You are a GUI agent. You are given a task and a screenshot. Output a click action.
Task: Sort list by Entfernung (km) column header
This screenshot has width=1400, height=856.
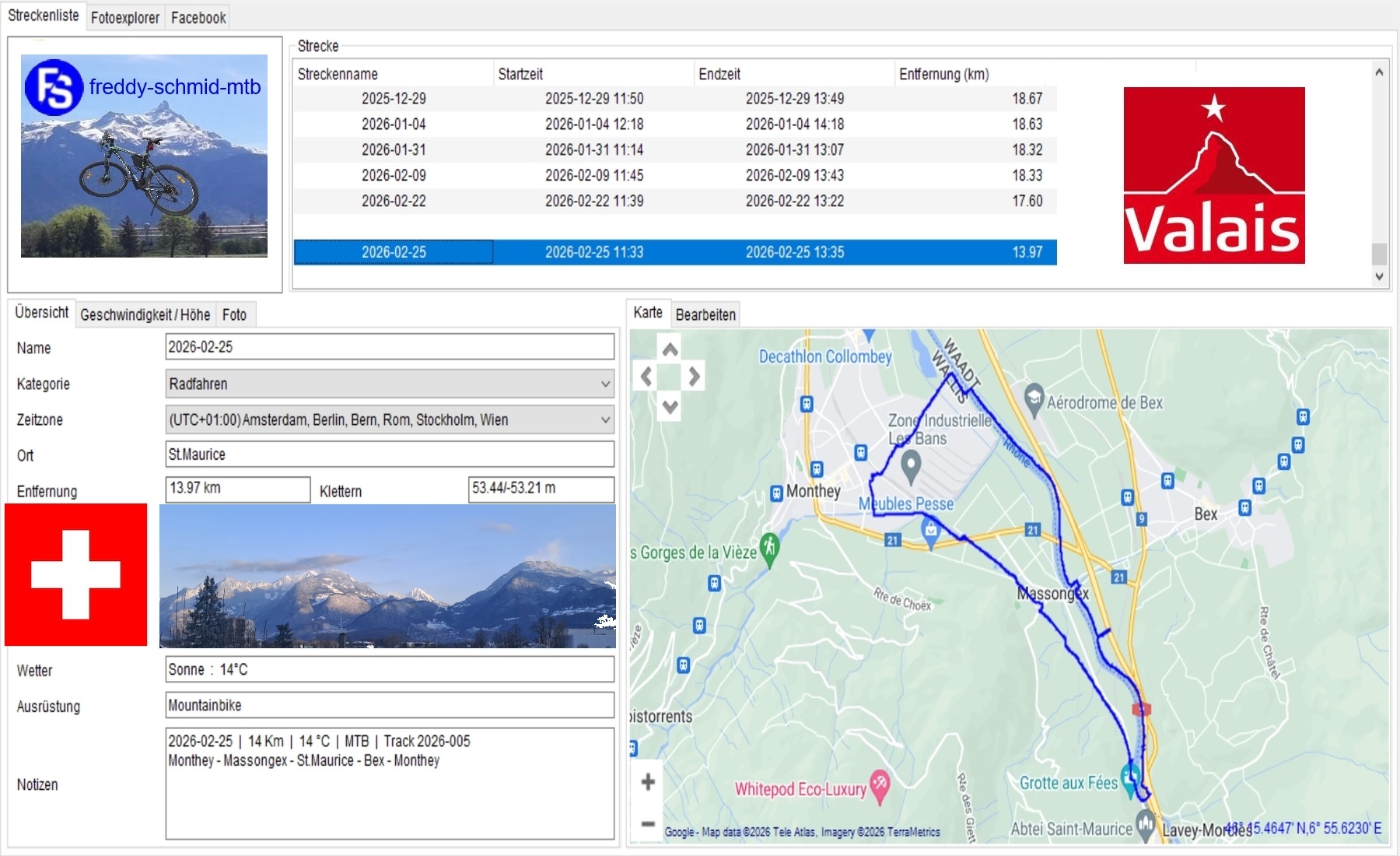[x=943, y=74]
